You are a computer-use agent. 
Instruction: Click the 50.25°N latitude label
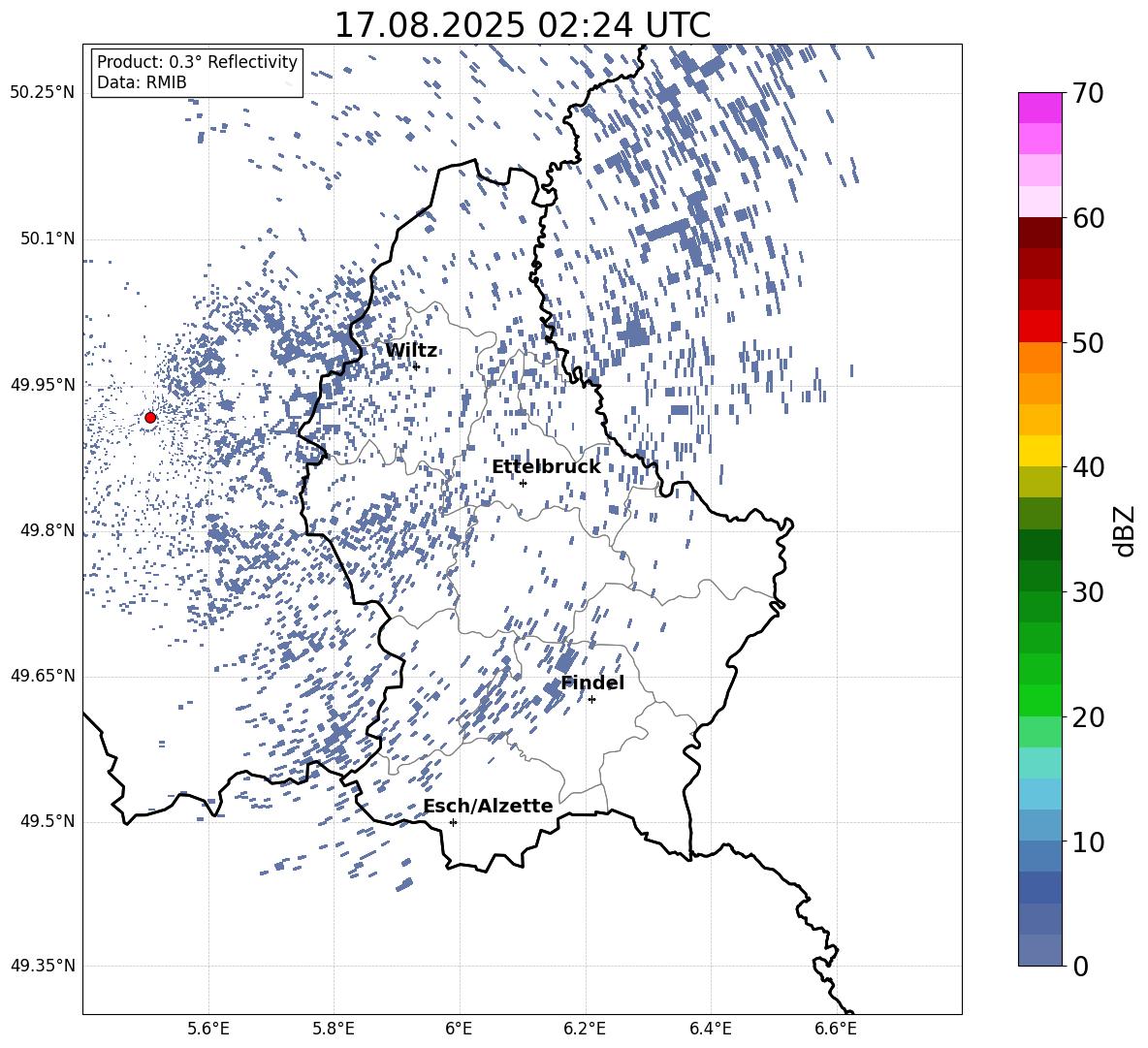[x=43, y=93]
